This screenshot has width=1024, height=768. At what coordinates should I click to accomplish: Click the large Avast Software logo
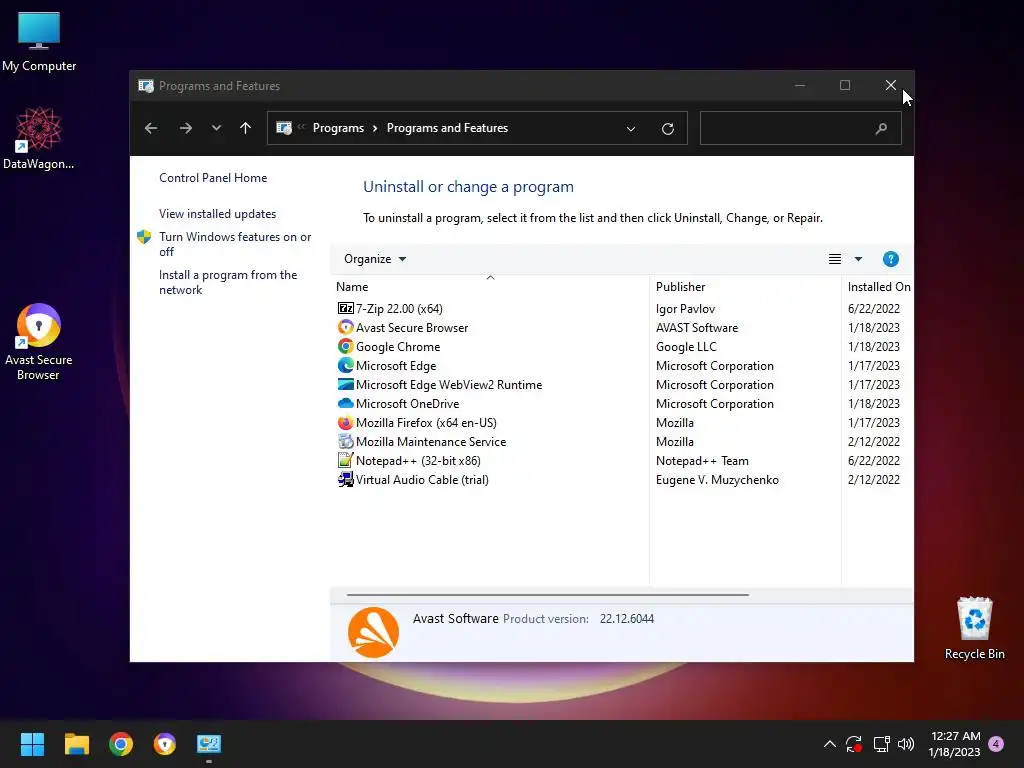[x=374, y=632]
